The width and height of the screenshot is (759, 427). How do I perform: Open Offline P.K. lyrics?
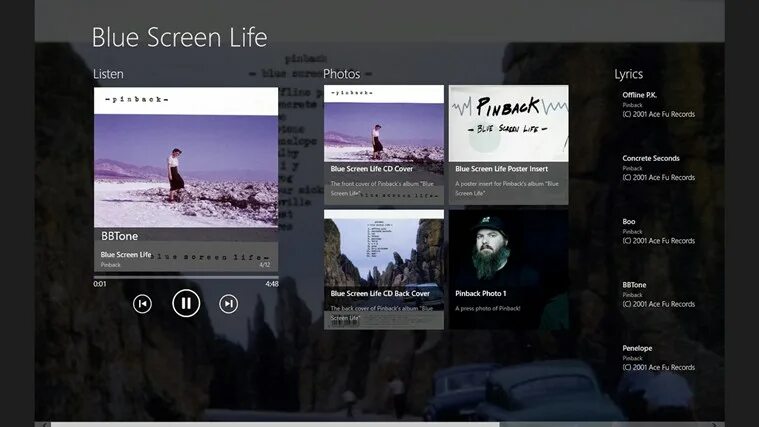pos(658,105)
